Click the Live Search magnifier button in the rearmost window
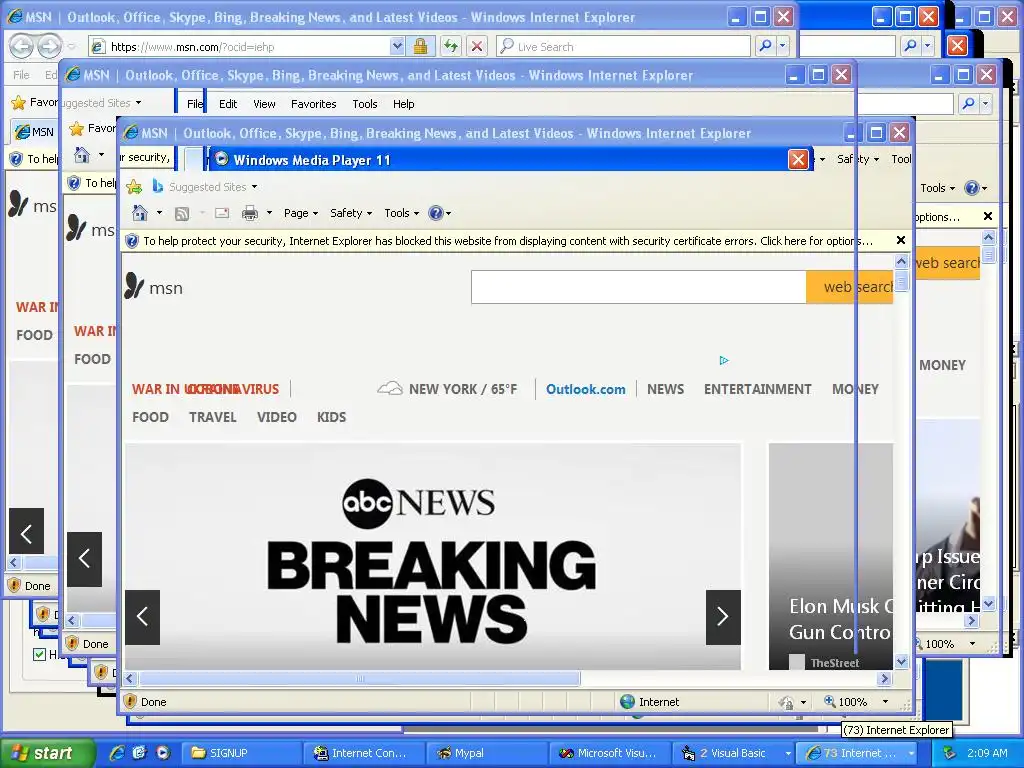 (765, 46)
